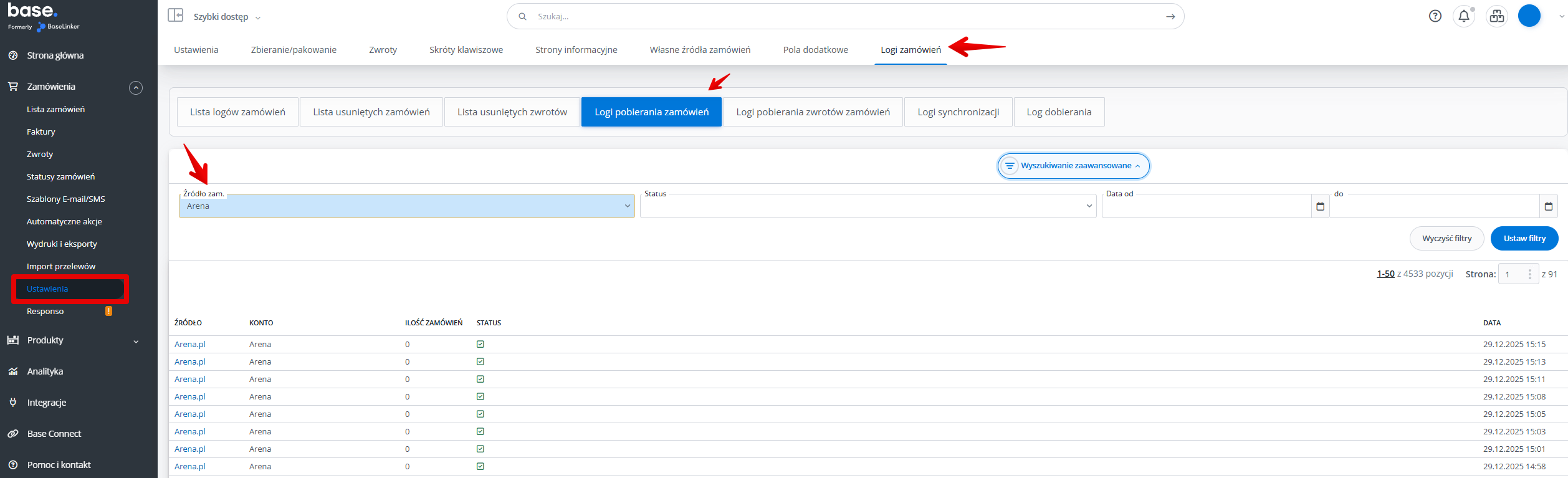The height and width of the screenshot is (478, 1568).
Task: Click status checkmark in first Arena.pl row
Action: point(480,344)
